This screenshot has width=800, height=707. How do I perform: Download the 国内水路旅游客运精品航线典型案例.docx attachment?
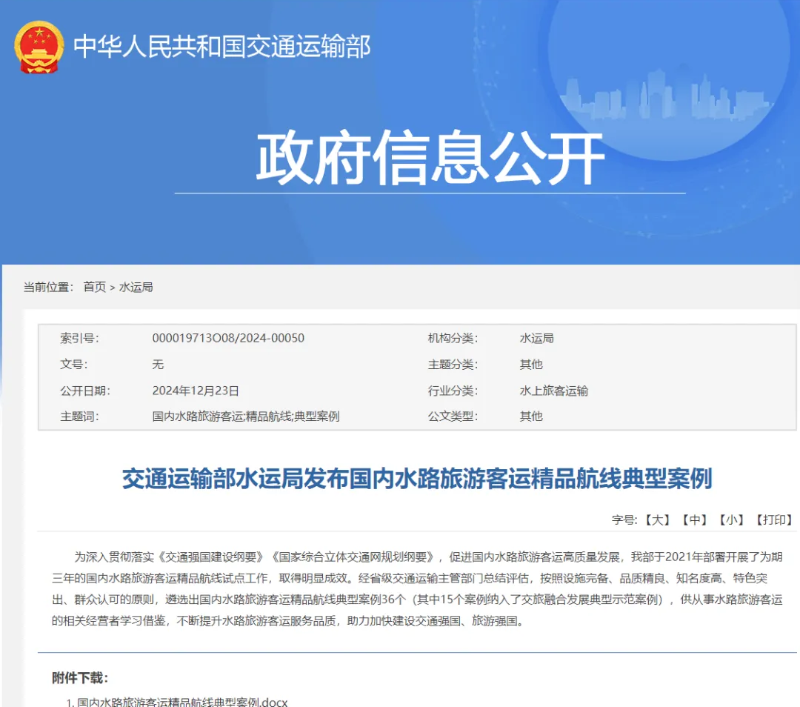[181, 701]
